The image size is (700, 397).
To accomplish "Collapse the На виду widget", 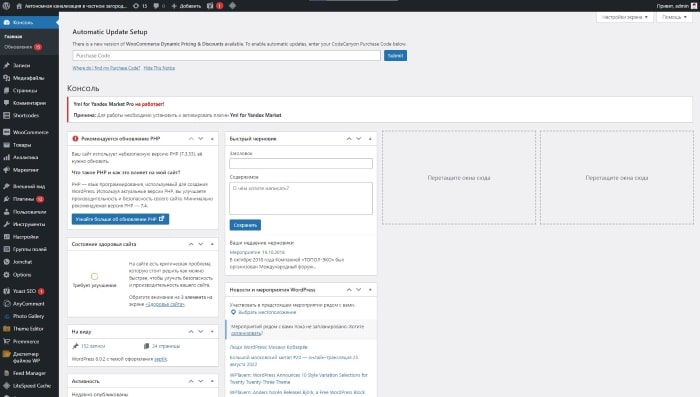I will (212, 332).
